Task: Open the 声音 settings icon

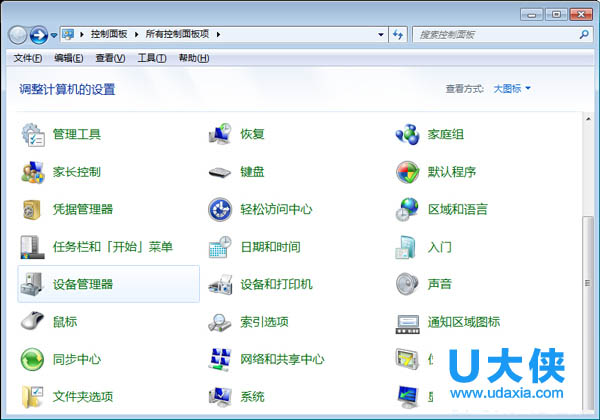Action: point(407,285)
